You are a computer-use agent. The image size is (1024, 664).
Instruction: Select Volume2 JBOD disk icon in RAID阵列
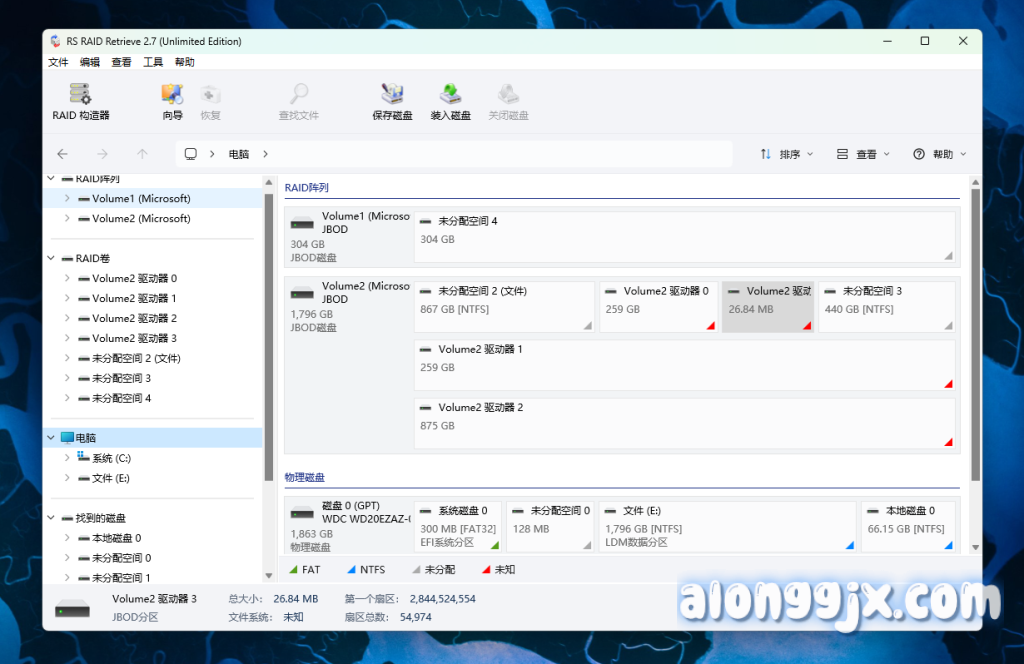(x=302, y=294)
